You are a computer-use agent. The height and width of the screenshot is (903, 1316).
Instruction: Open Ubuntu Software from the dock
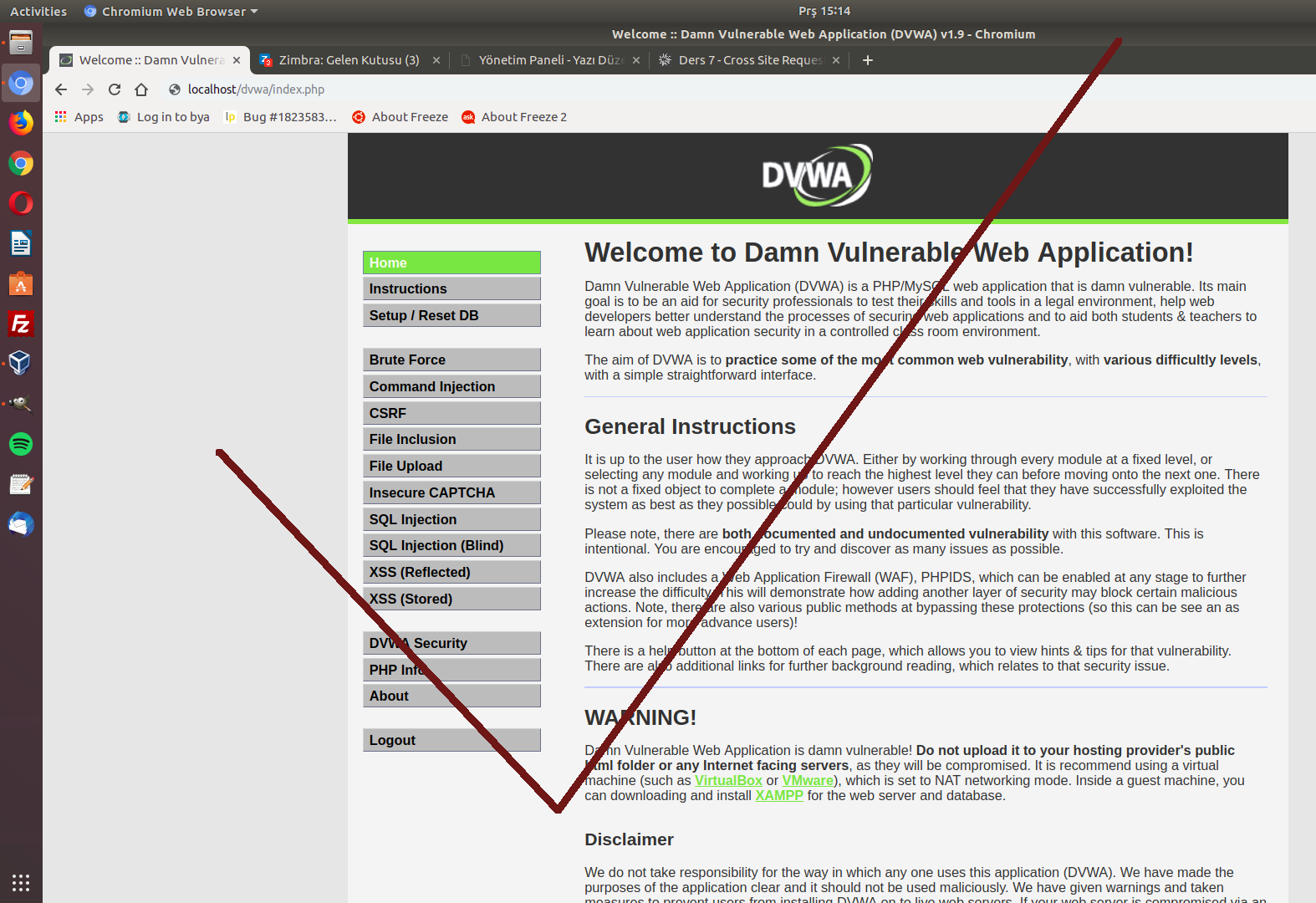pos(21,283)
